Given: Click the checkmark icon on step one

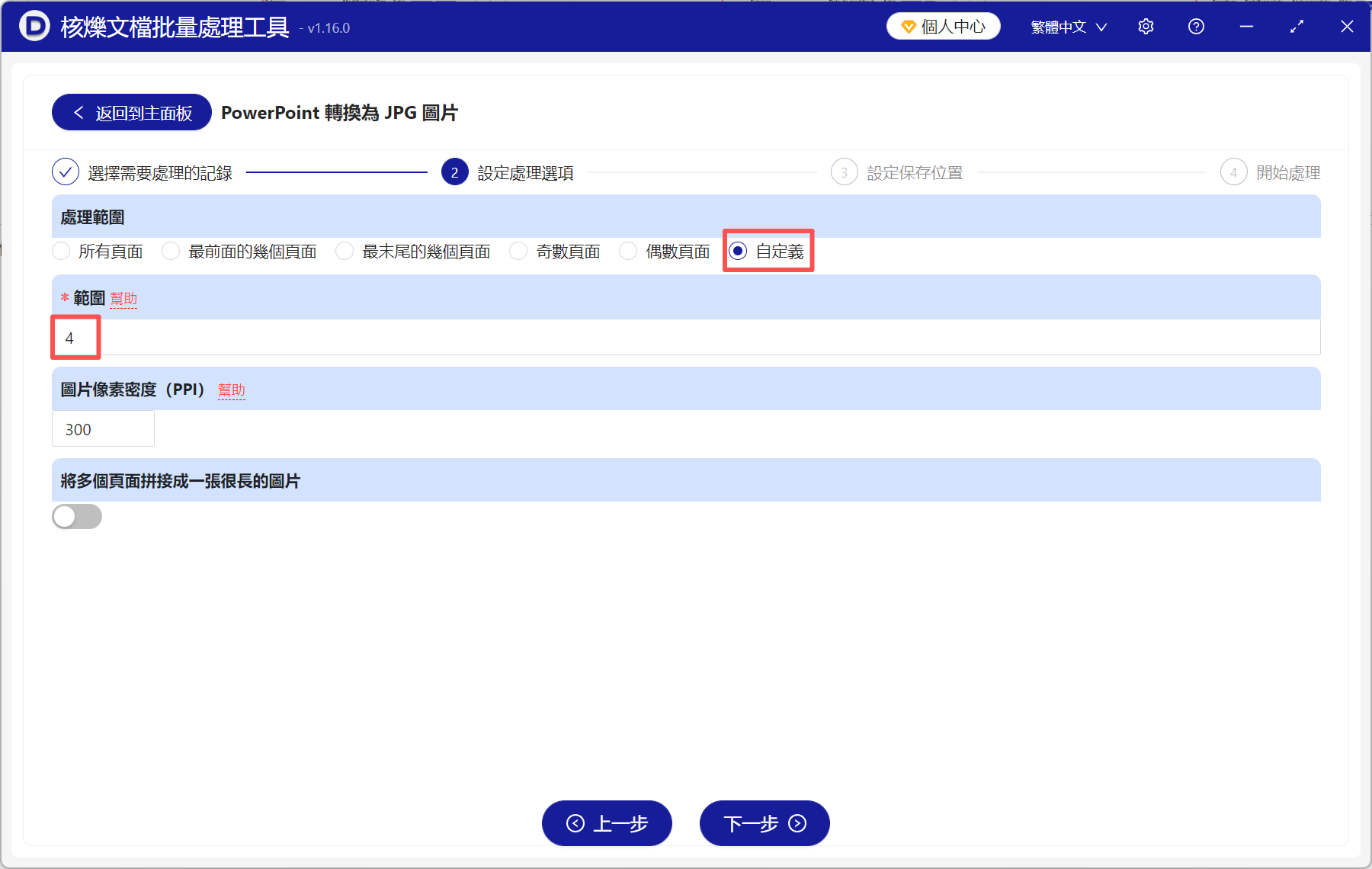Looking at the screenshot, I should 65,172.
